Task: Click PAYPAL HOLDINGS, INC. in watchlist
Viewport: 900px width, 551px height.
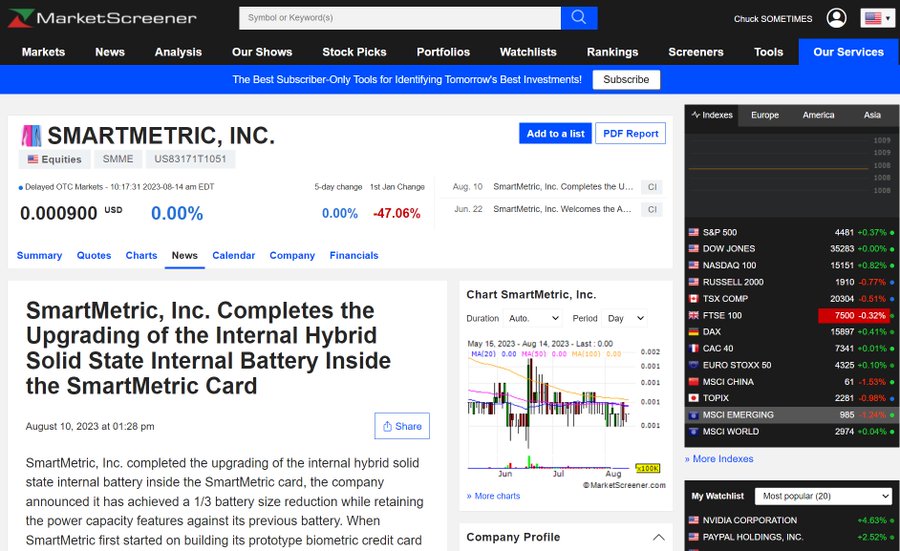Action: point(752,537)
